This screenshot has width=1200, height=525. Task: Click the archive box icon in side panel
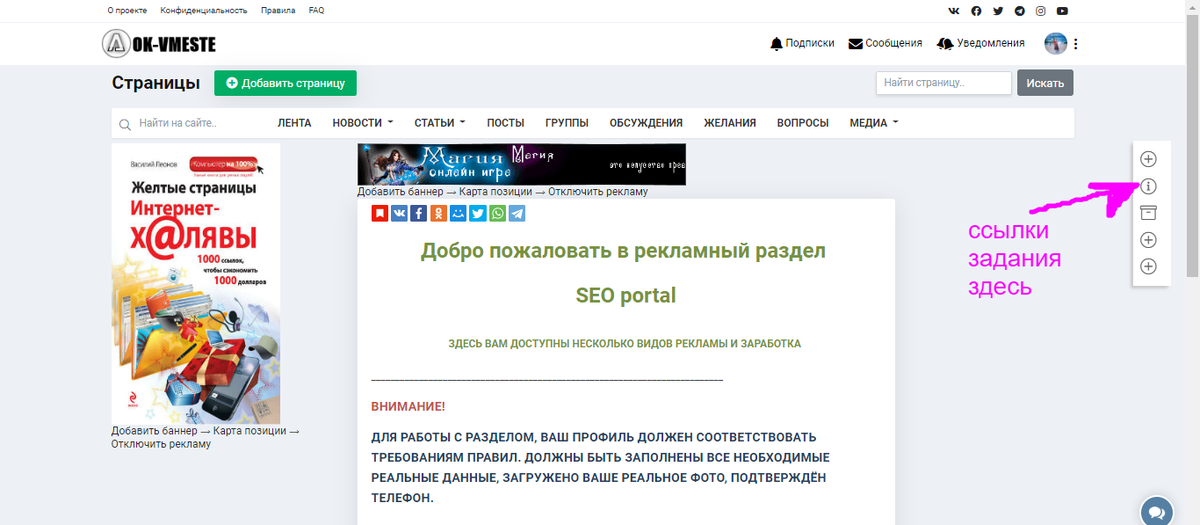click(x=1149, y=213)
